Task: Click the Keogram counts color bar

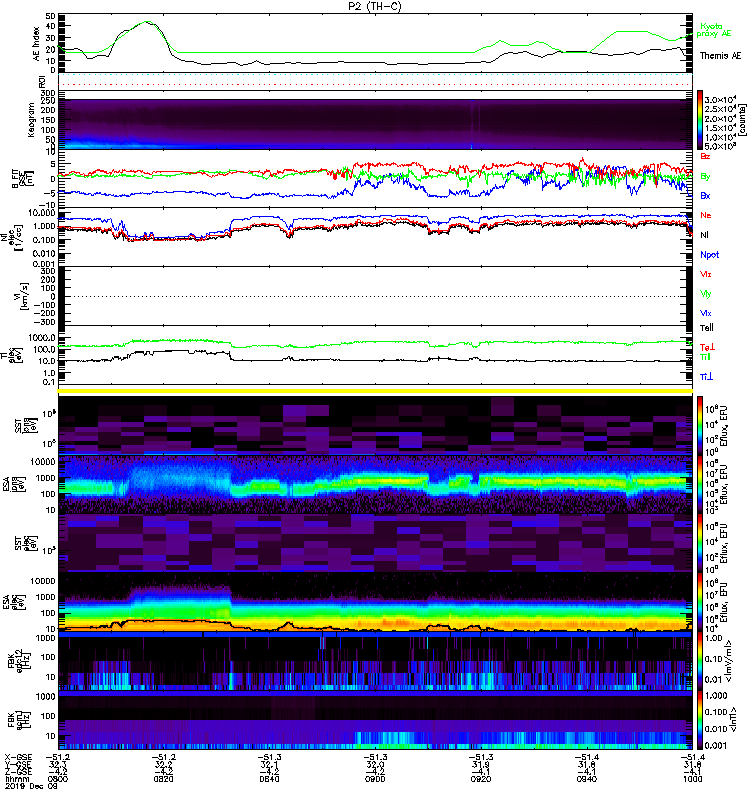Action: 700,120
